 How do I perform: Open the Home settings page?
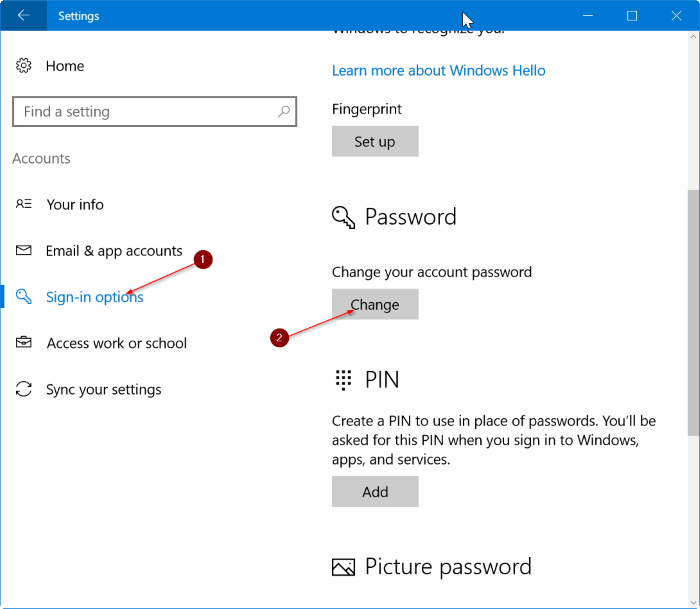pyautogui.click(x=65, y=66)
